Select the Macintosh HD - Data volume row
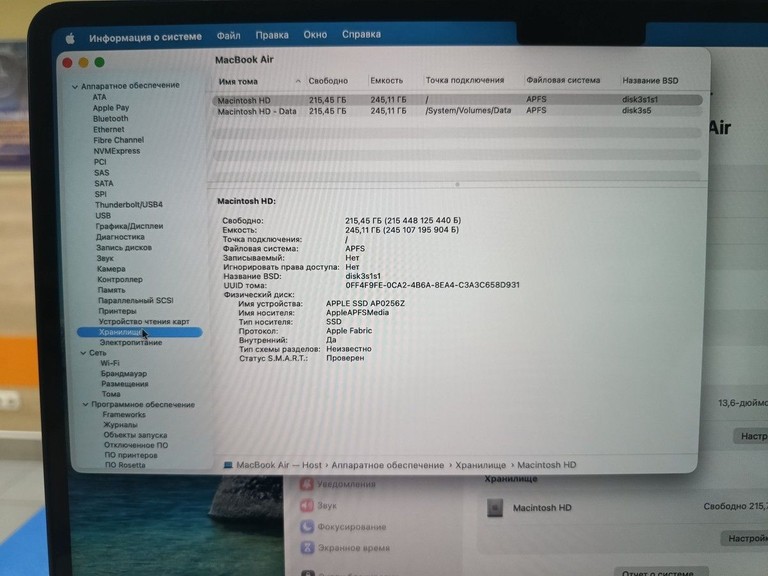768x576 pixels. click(x=457, y=111)
